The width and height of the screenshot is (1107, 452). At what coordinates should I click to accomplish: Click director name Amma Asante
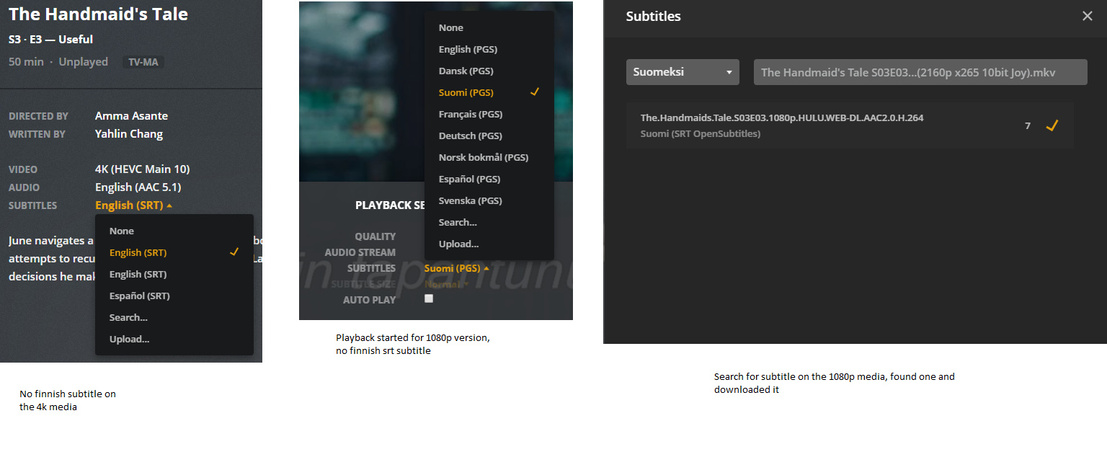pos(131,116)
